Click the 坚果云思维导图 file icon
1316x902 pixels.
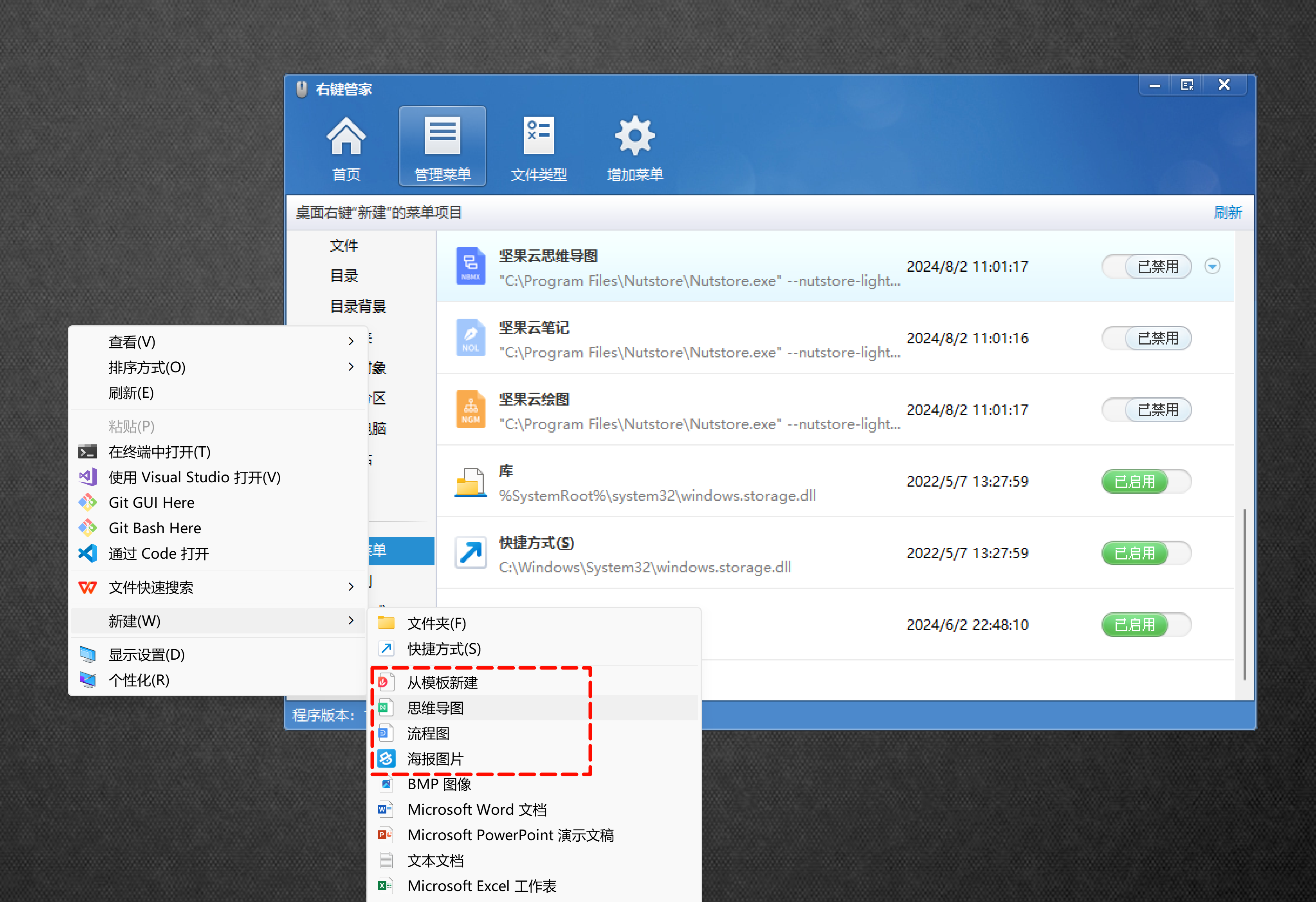[471, 266]
